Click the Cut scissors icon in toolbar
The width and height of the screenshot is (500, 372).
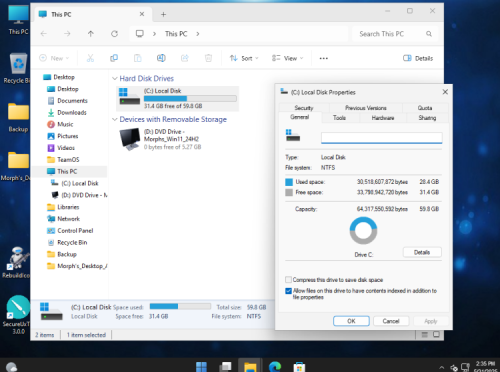coord(90,58)
